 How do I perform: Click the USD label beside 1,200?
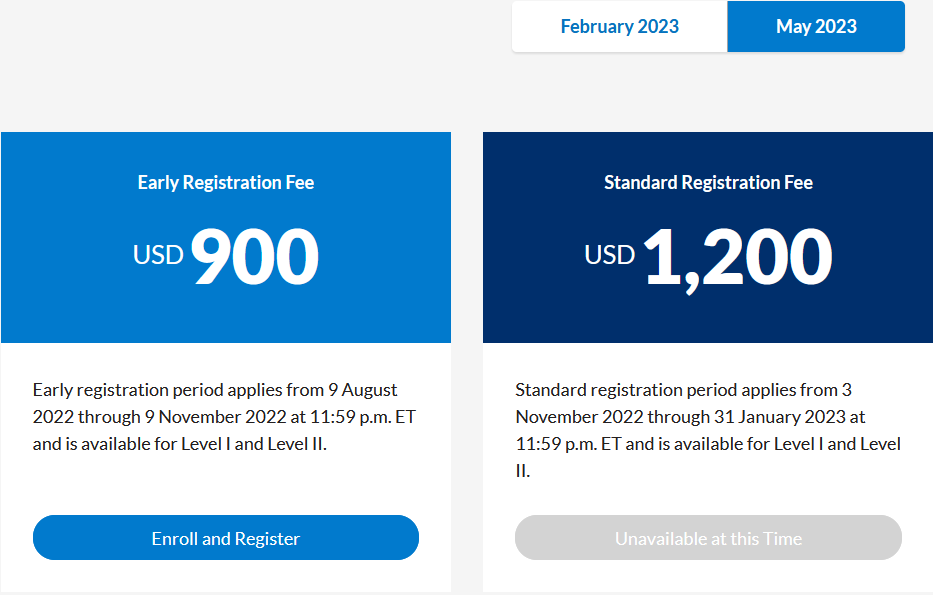coord(610,255)
